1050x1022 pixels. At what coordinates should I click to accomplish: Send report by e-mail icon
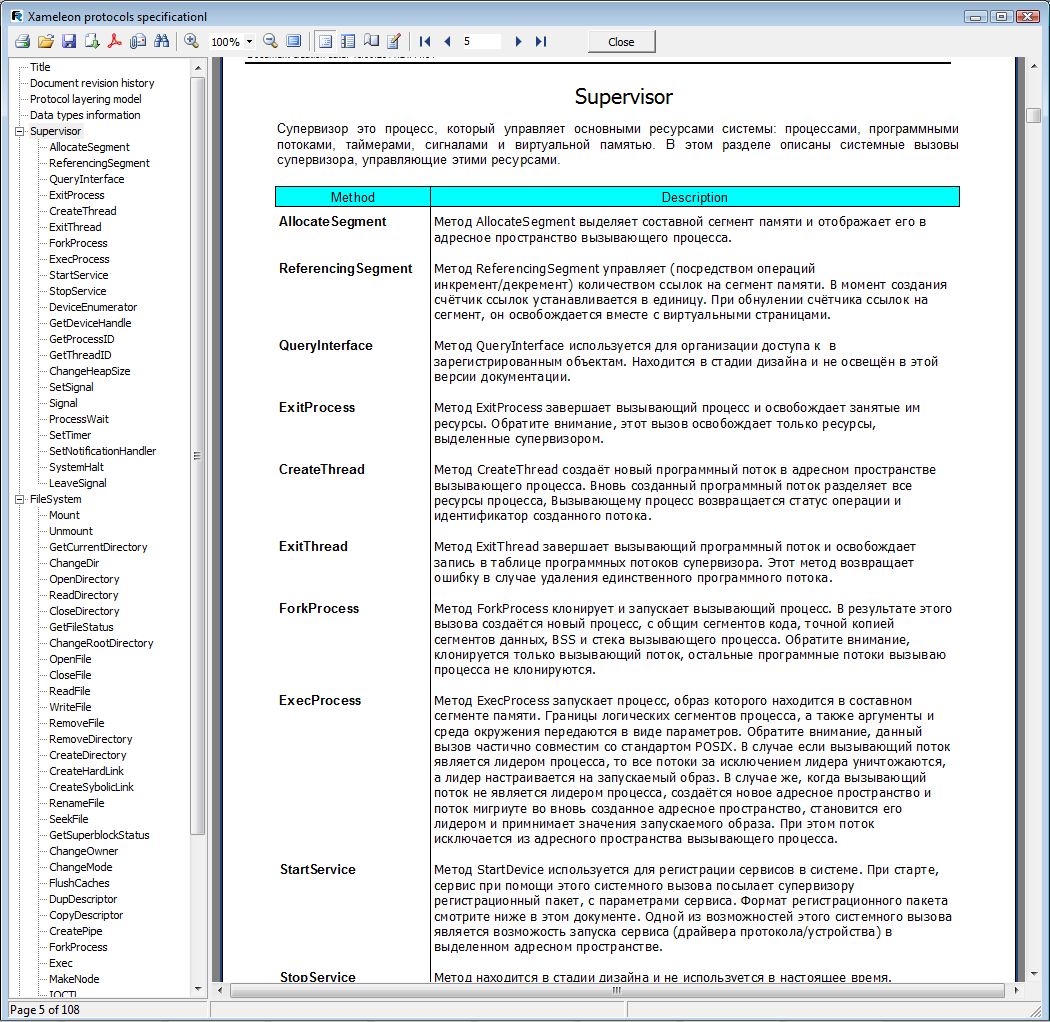click(138, 42)
